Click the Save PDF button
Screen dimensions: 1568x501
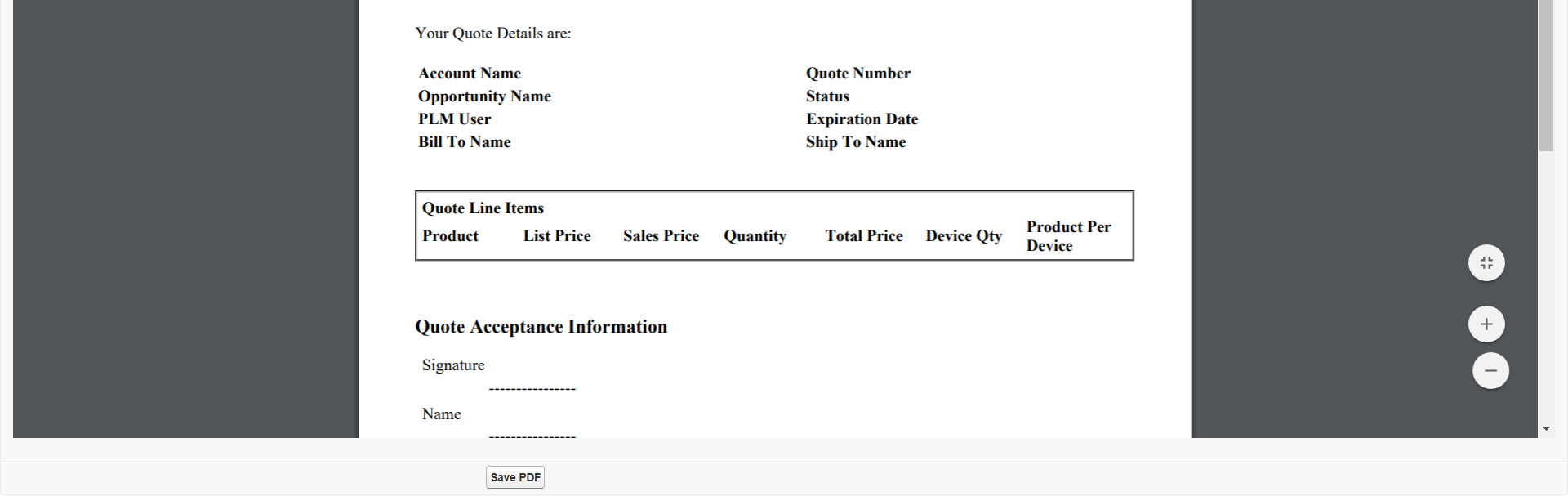click(514, 477)
